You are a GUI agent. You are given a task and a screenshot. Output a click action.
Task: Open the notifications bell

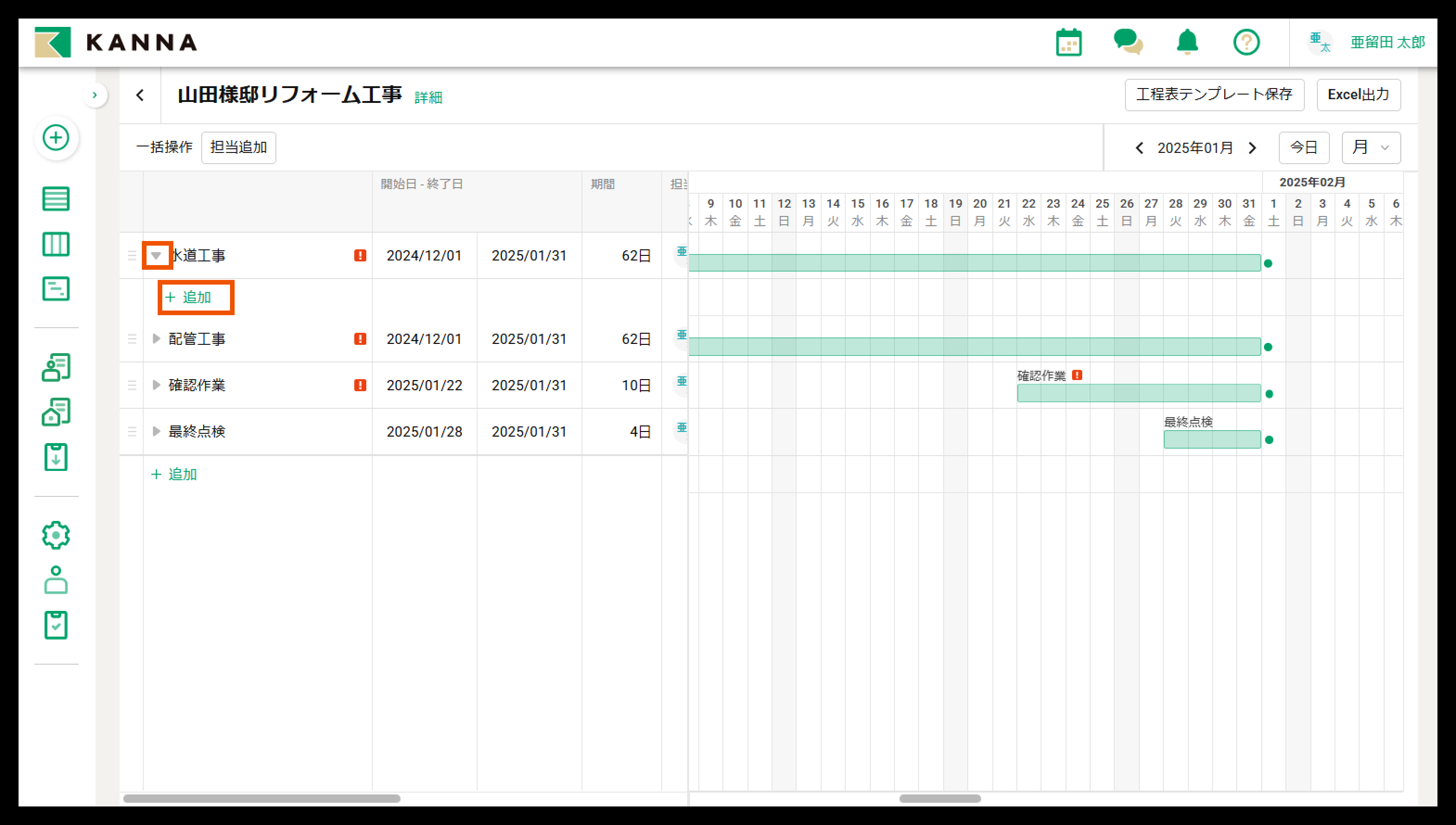point(1188,43)
